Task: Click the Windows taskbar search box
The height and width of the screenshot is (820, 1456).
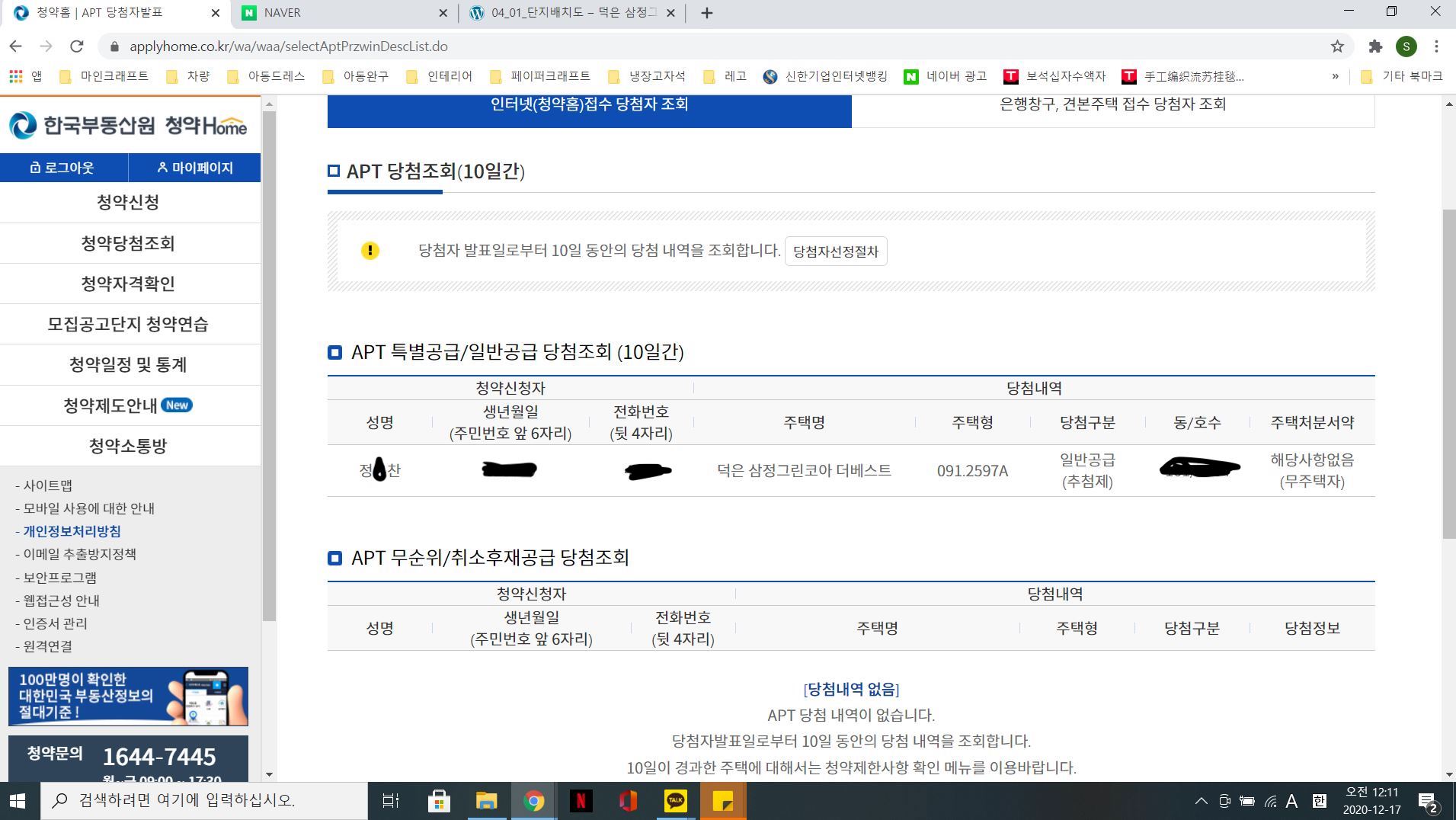Action: pos(203,801)
